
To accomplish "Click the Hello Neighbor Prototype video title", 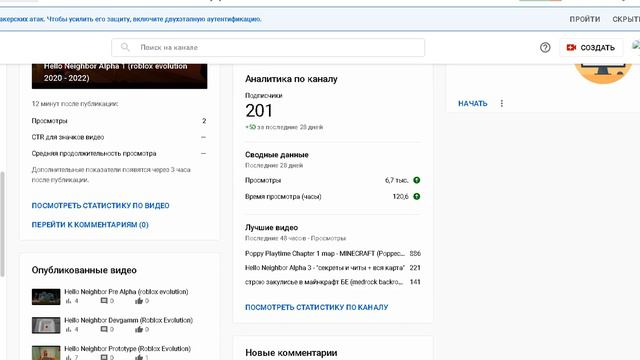I will tap(127, 349).
